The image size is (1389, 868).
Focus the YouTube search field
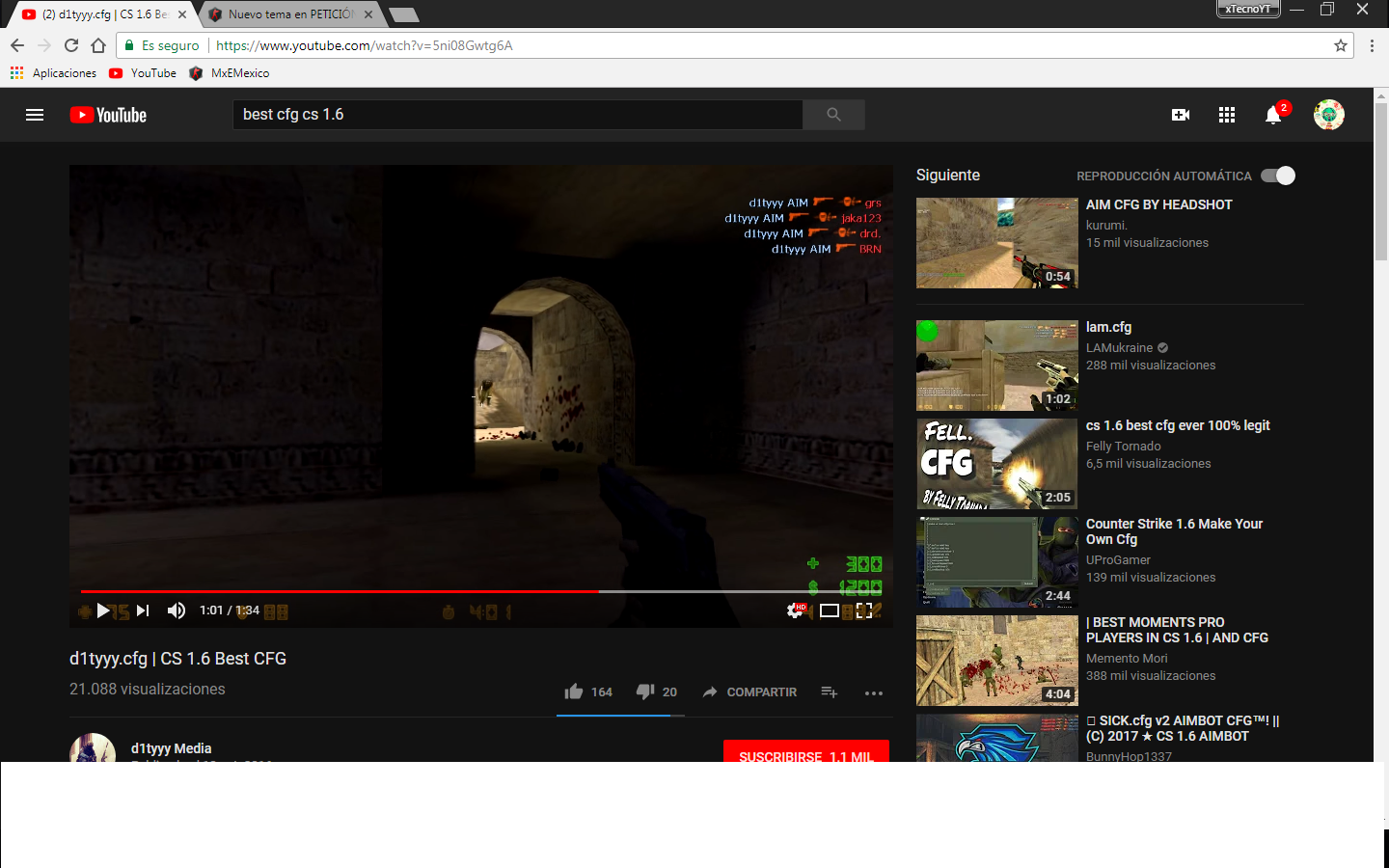point(518,115)
